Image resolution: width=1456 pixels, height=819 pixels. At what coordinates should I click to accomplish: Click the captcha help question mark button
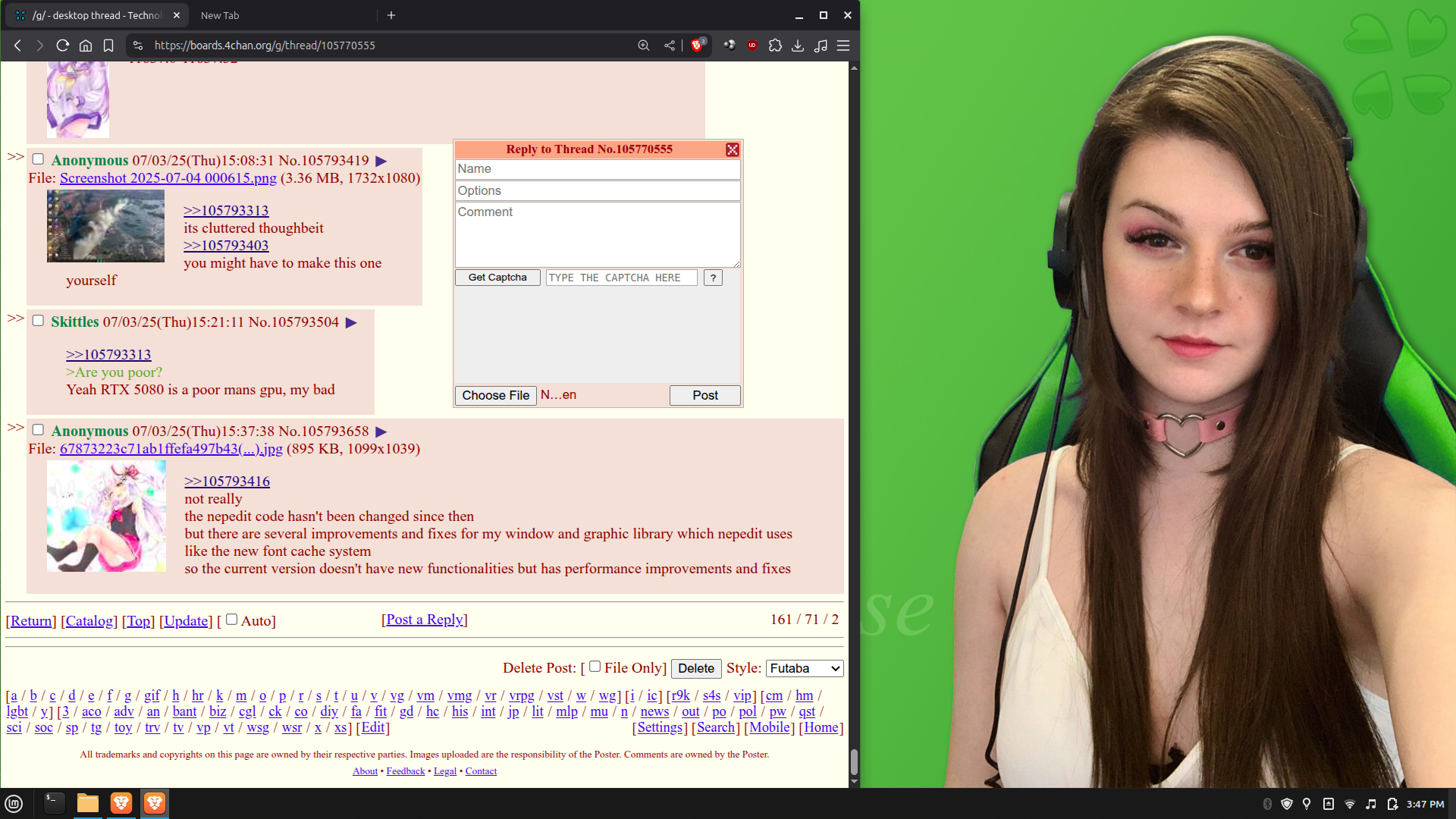(x=713, y=278)
